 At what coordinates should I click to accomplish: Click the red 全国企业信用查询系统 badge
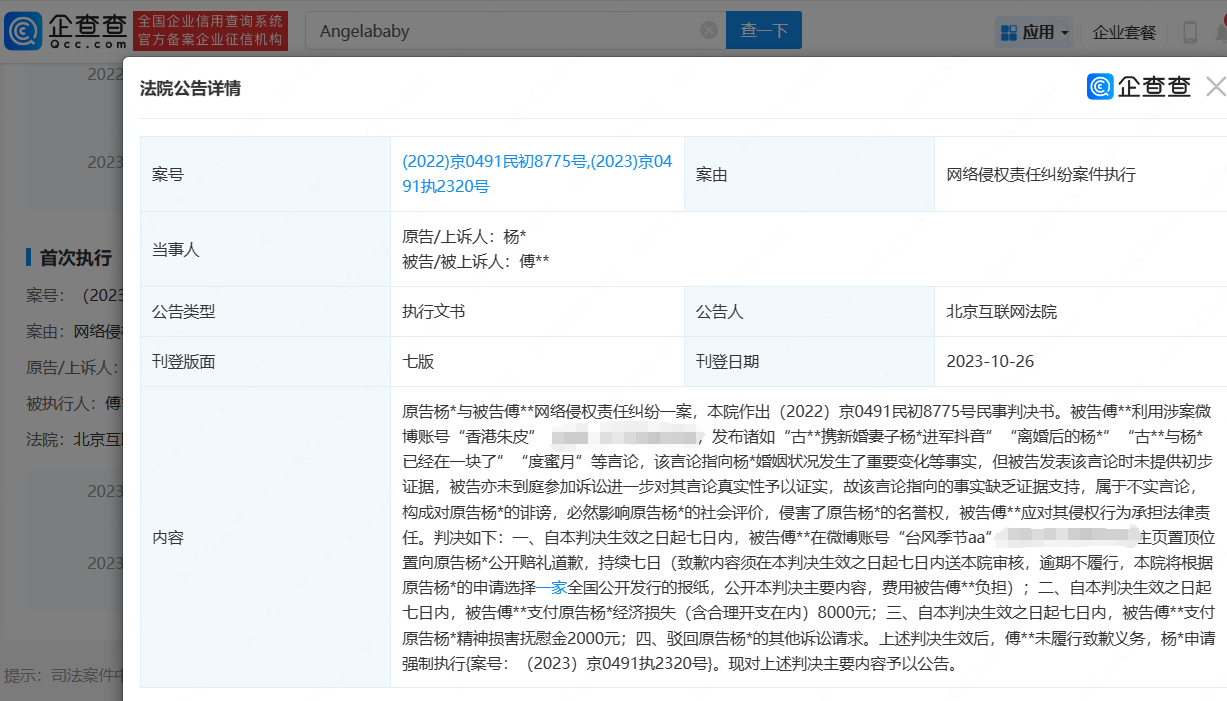pos(210,31)
